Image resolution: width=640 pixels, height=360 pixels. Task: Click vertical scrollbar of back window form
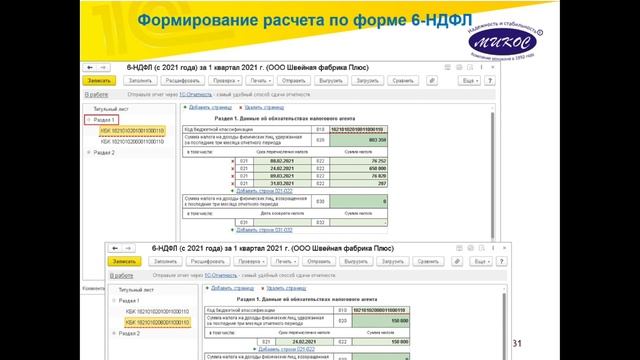click(x=492, y=176)
